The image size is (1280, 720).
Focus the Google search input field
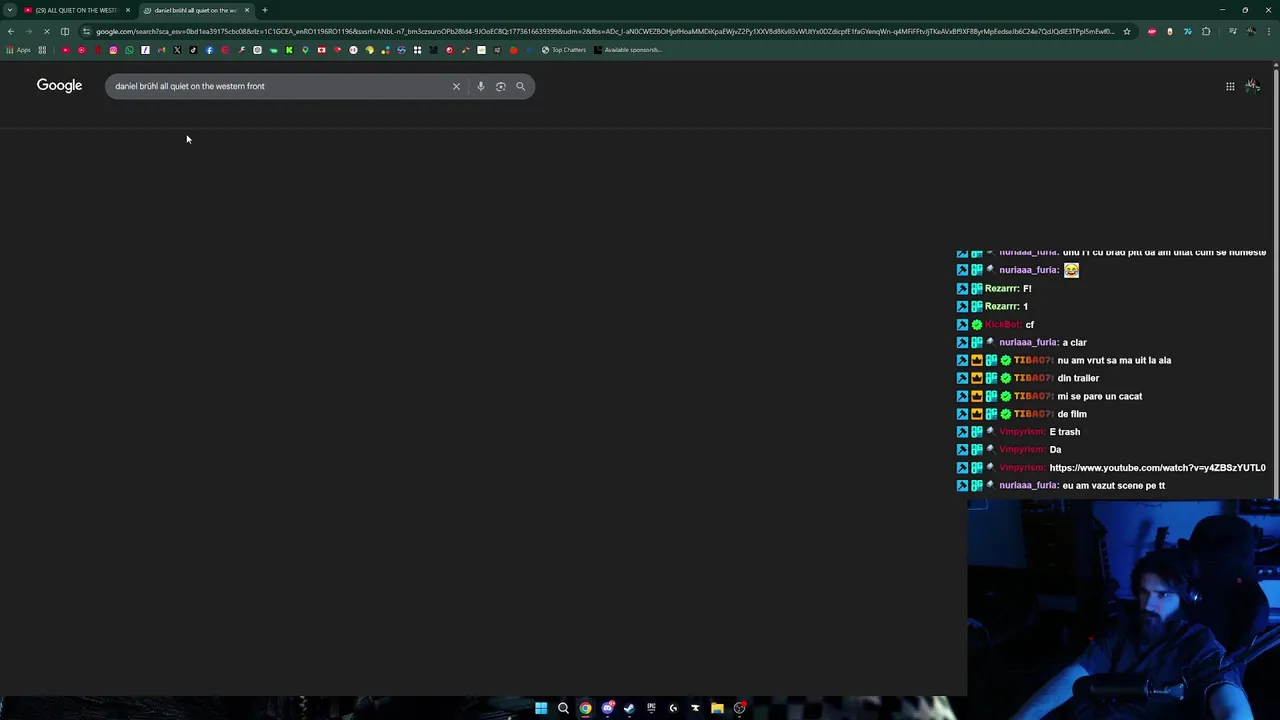[280, 86]
